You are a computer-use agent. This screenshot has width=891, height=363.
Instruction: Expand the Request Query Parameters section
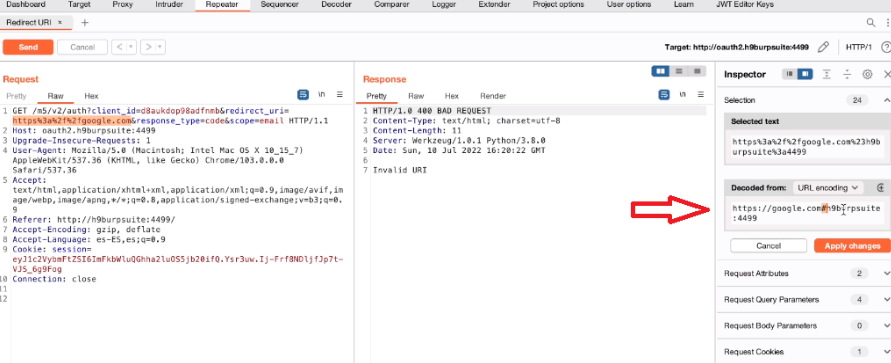coord(802,299)
